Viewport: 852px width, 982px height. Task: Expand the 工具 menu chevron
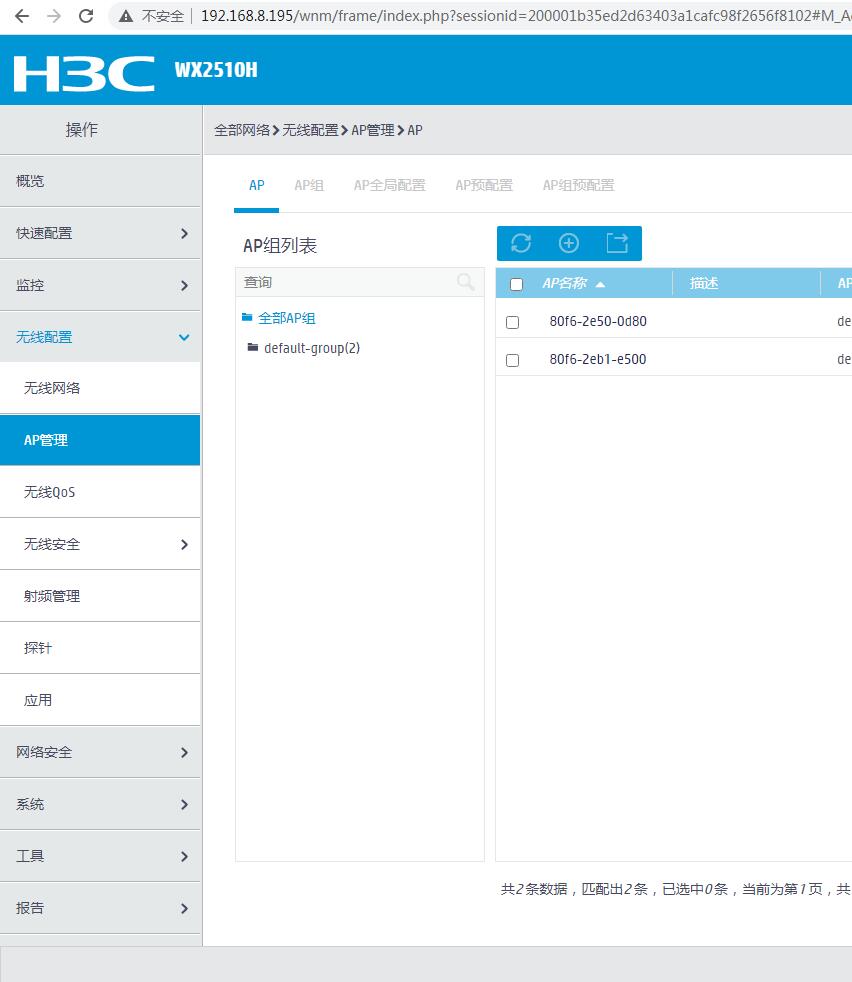tap(184, 857)
